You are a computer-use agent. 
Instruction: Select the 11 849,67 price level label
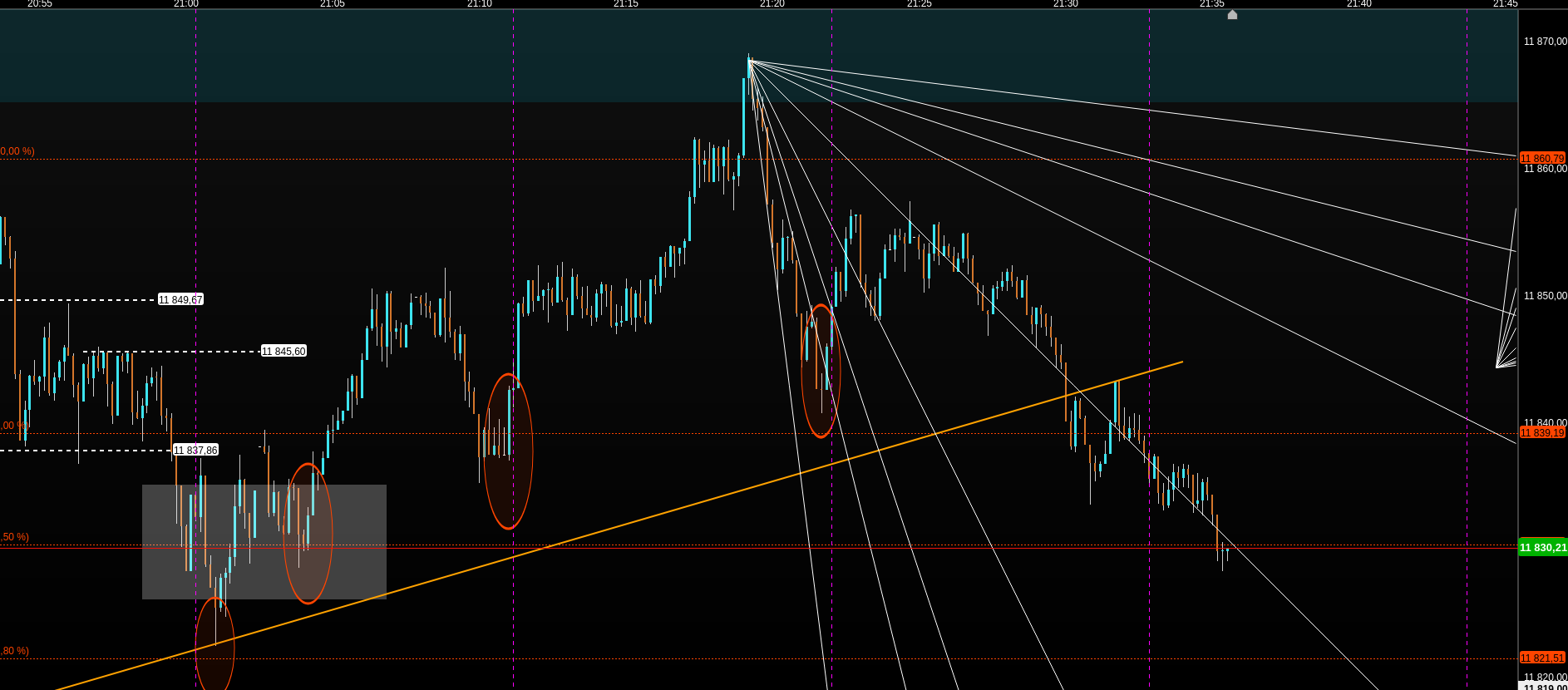pos(180,299)
